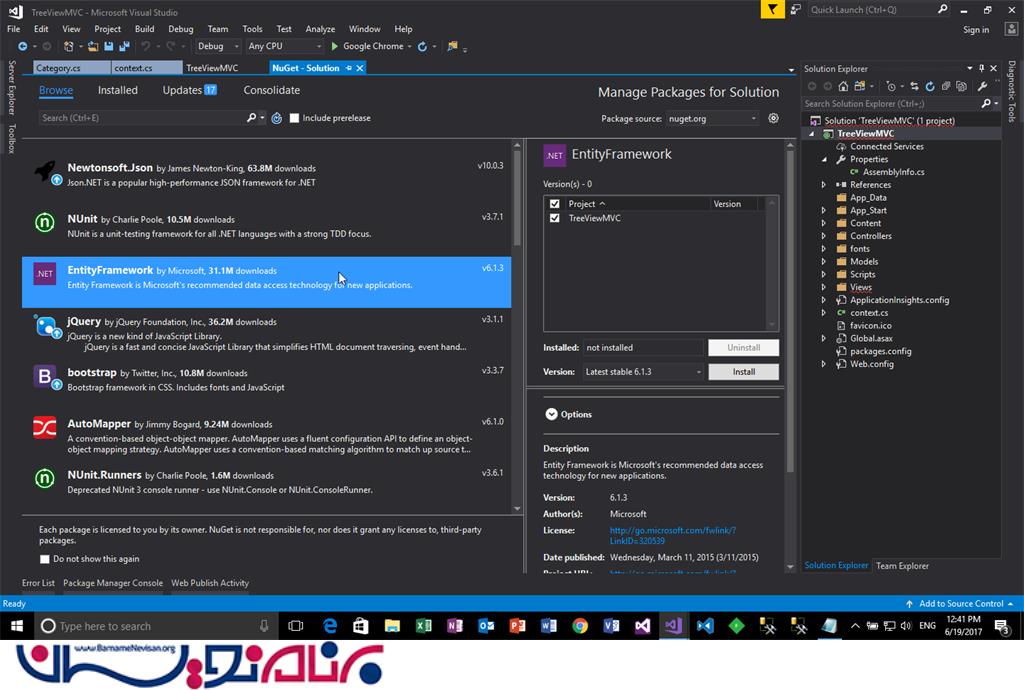The width and height of the screenshot is (1024, 690).
Task: Click Sync with Active Document in Solution Explorer
Action: (x=914, y=86)
